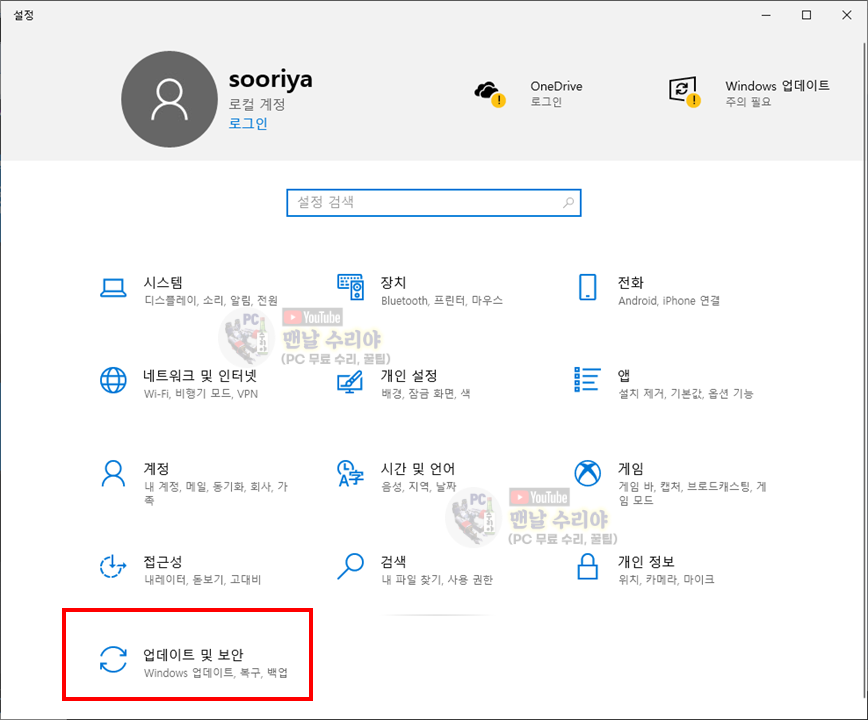
Task: Select the sooriya profile avatar picture
Action: point(169,99)
